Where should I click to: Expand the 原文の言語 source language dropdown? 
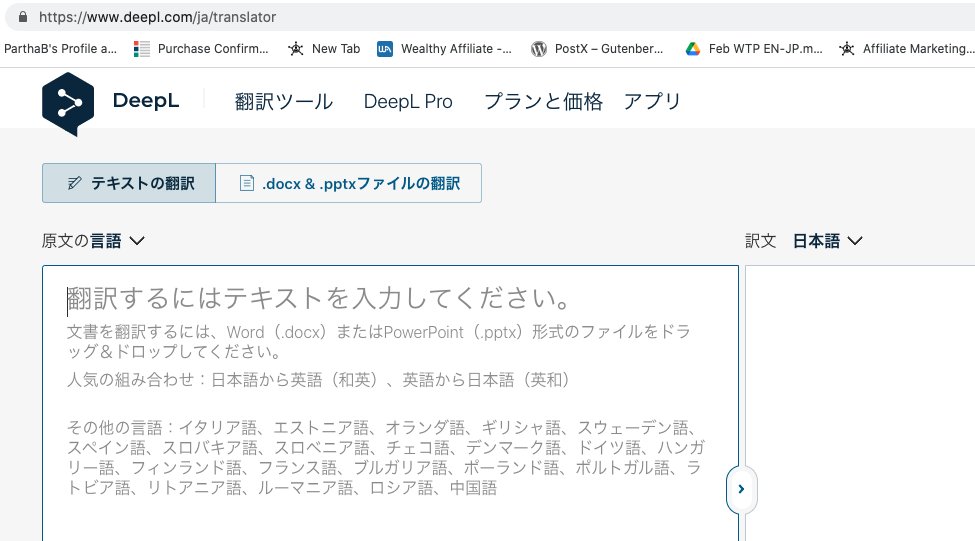93,241
